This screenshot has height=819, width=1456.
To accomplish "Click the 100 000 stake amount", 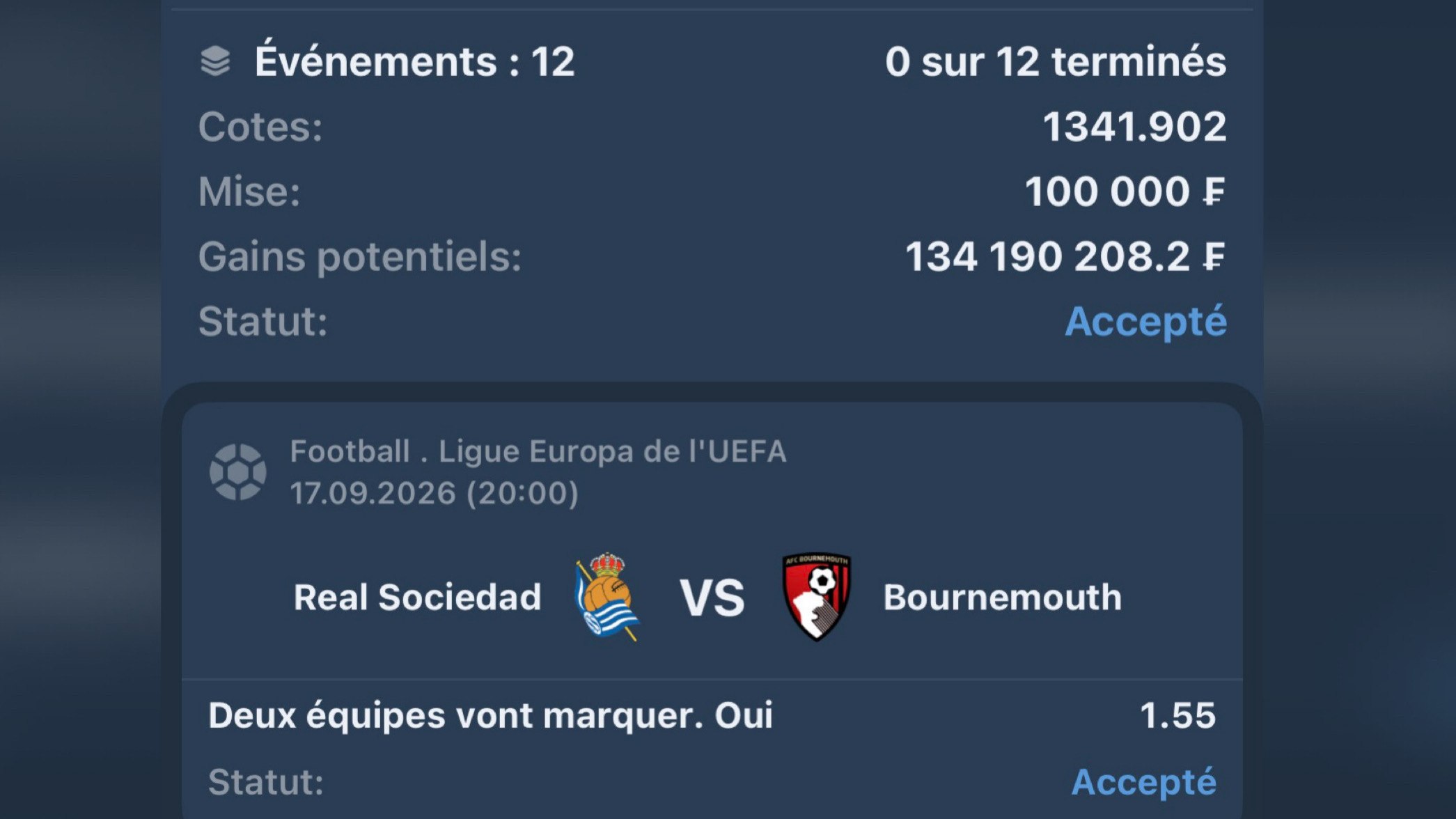I will coord(1107,192).
